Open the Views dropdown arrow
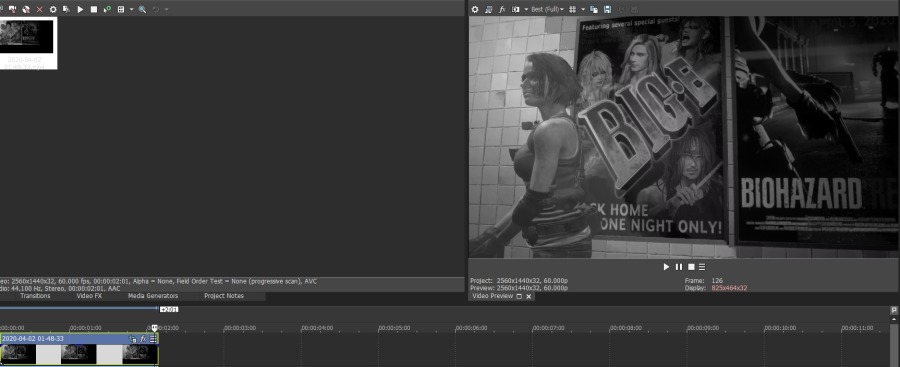The height and width of the screenshot is (367, 900). click(131, 9)
